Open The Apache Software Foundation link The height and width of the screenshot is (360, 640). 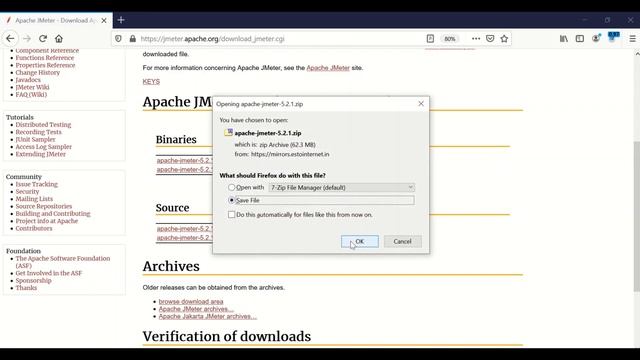coord(63,262)
